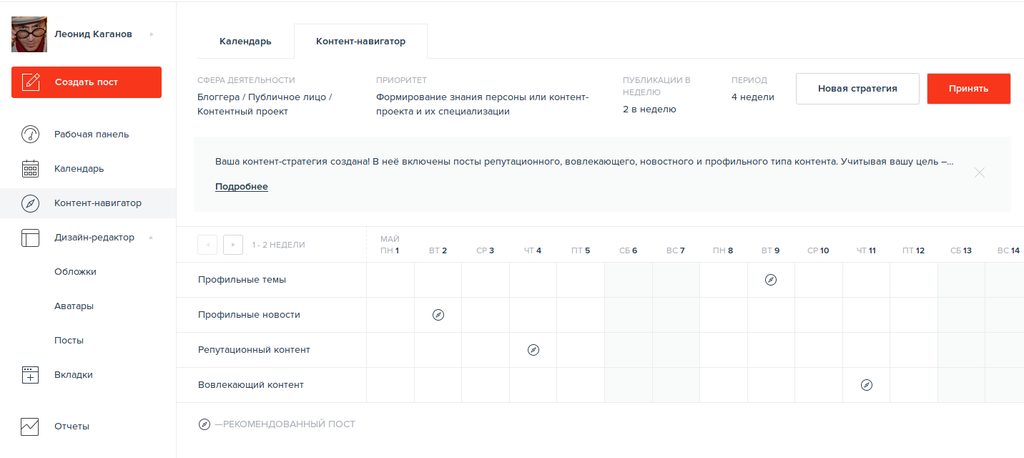Click the Дизайн-редактор layout icon
The image size is (1024, 458).
(30, 238)
